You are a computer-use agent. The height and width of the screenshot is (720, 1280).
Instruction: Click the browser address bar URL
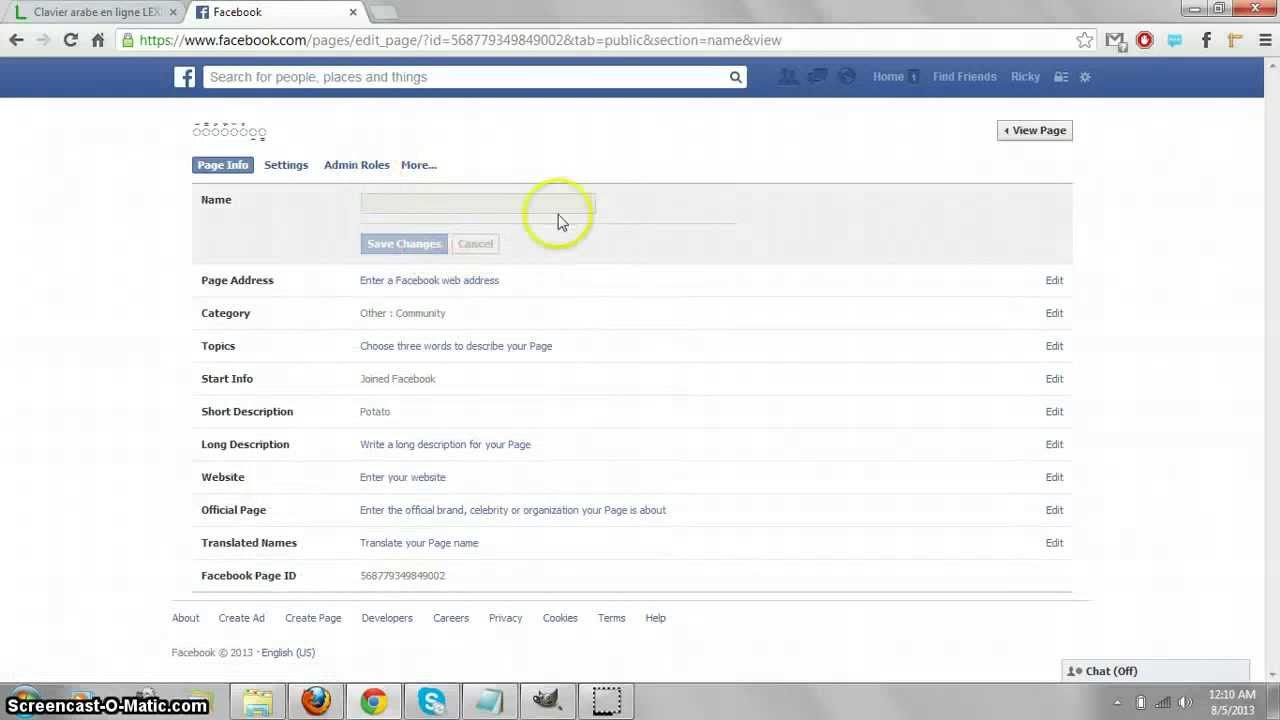click(460, 40)
